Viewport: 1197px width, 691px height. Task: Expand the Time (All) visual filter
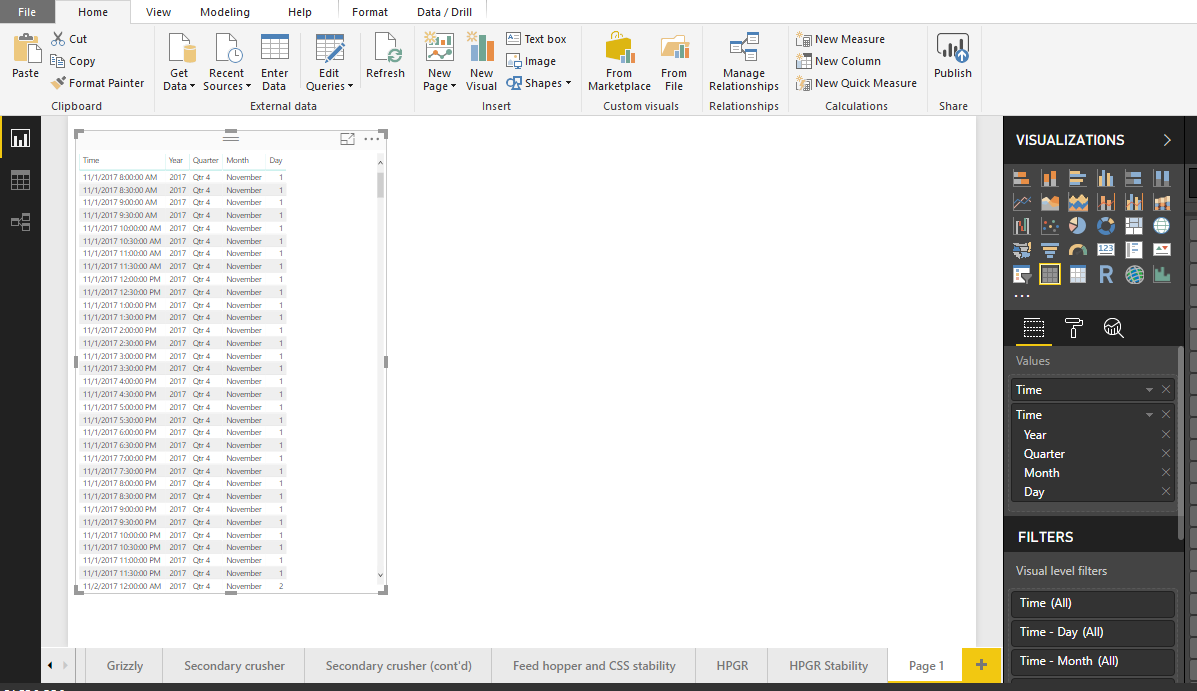(1092, 603)
